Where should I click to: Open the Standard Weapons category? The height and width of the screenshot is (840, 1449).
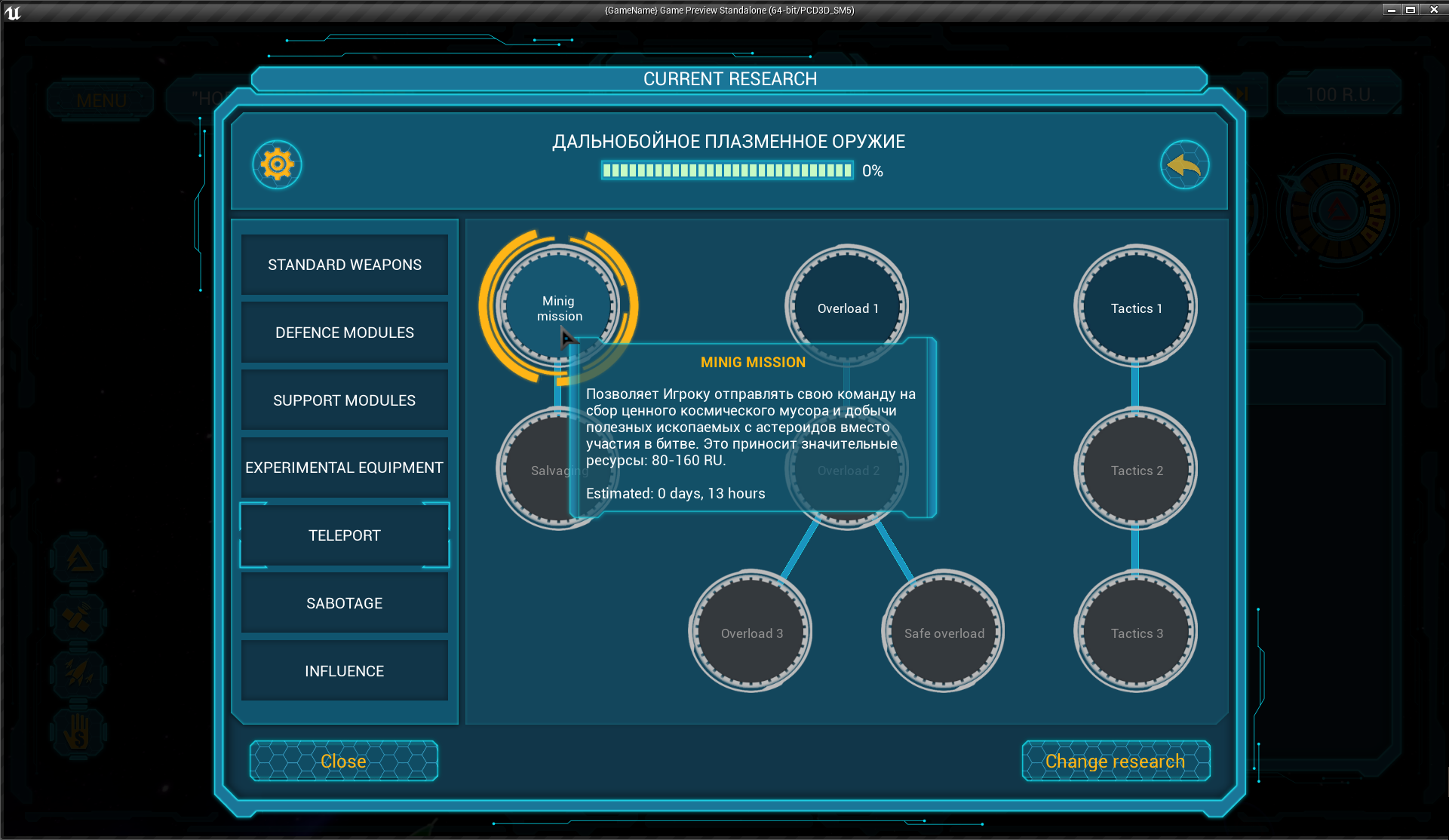pyautogui.click(x=345, y=265)
